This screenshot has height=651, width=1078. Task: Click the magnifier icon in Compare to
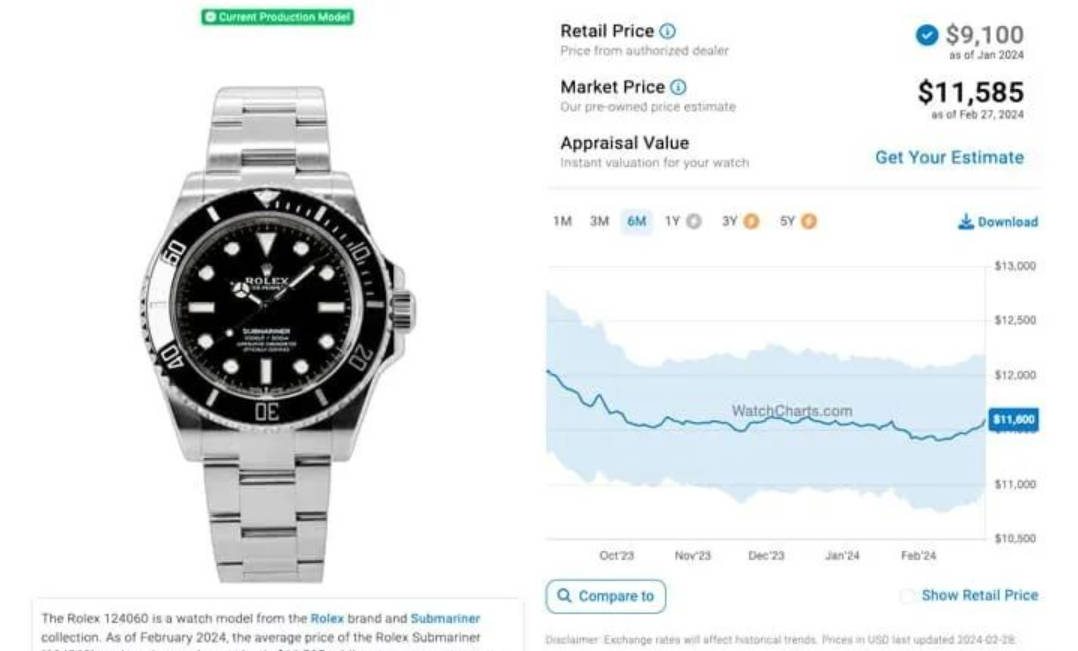(564, 596)
